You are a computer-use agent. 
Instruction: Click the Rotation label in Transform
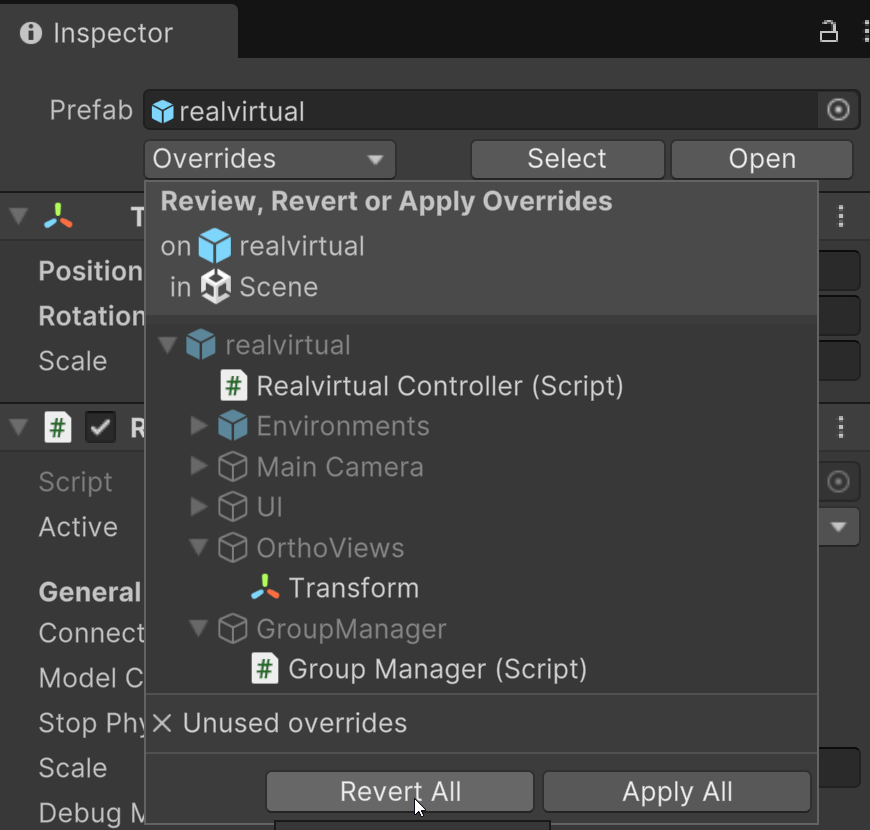(x=92, y=316)
